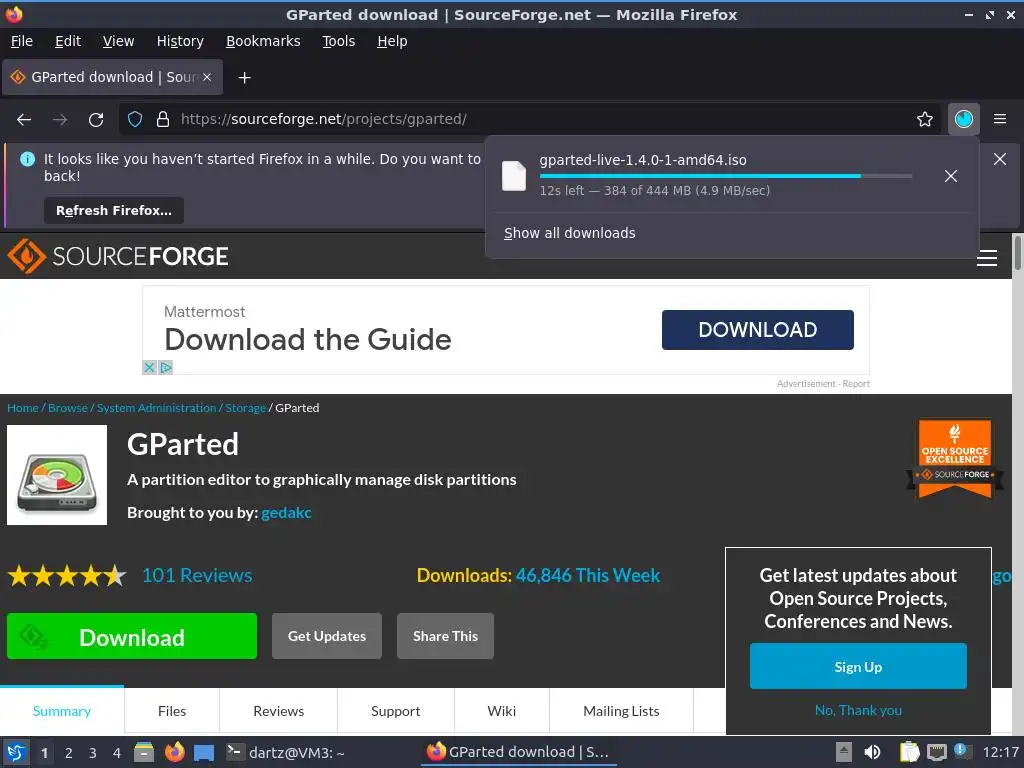The image size is (1024, 768).
Task: Open the History menu
Action: click(180, 41)
